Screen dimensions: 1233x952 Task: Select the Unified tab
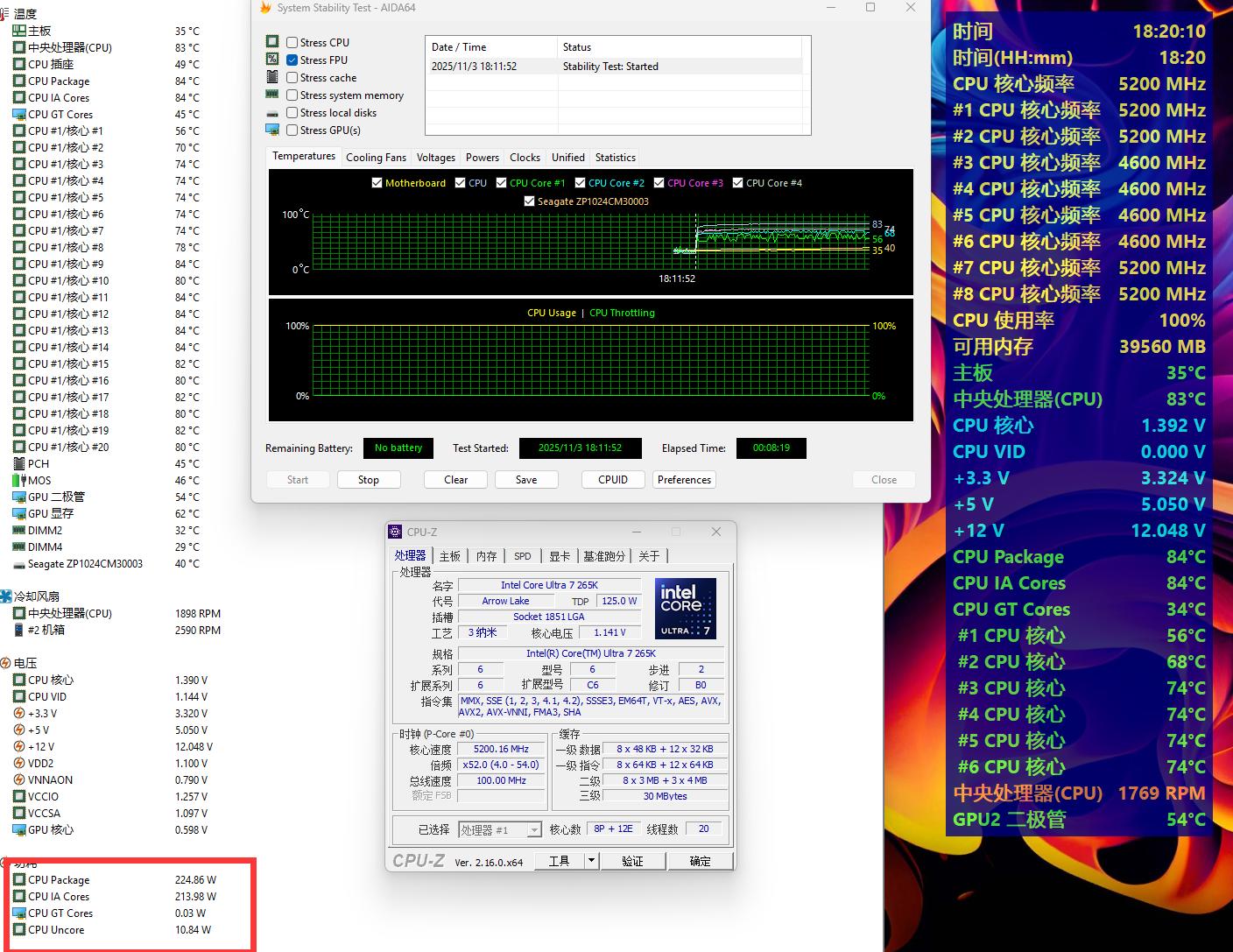coord(568,158)
